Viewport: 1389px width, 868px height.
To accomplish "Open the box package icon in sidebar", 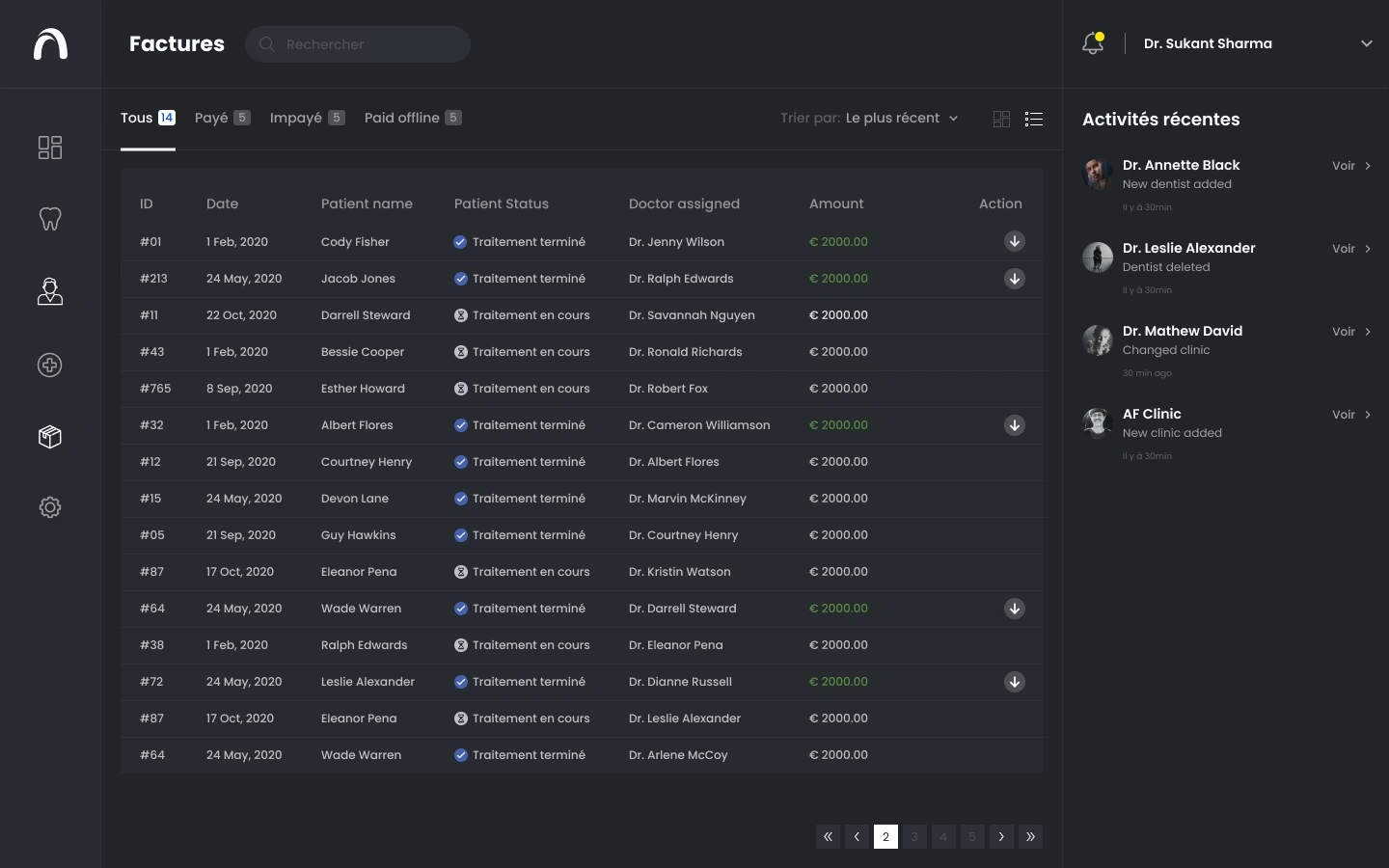I will click(50, 437).
